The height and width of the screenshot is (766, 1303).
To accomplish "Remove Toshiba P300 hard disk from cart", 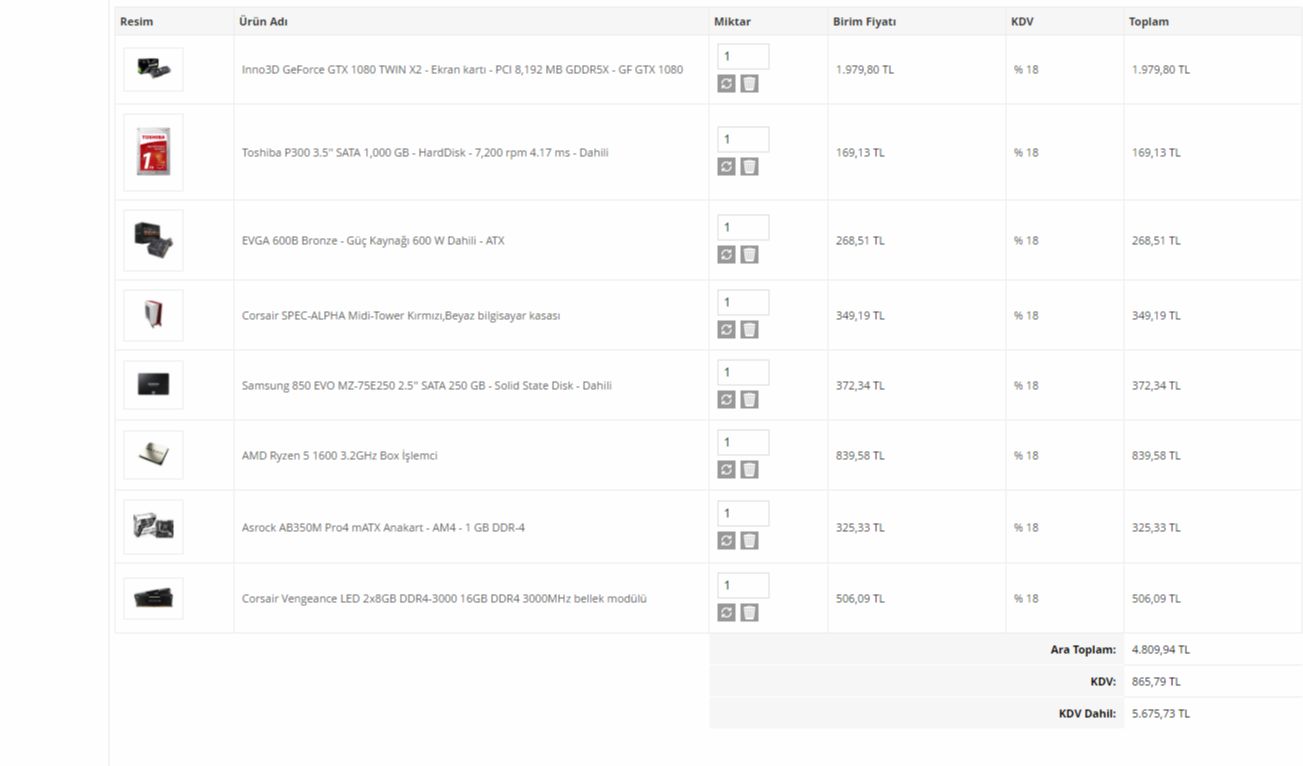I will click(749, 167).
